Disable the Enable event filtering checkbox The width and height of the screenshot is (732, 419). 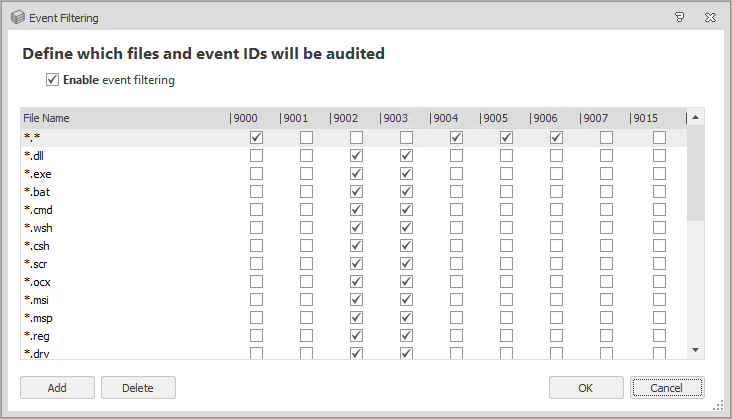[x=53, y=80]
